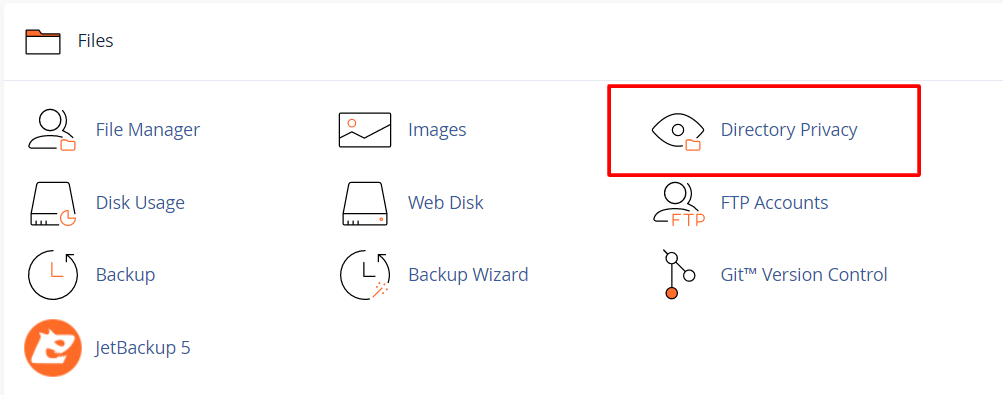The height and width of the screenshot is (395, 1003).
Task: Click the Web Disk drive icon
Action: click(x=365, y=203)
